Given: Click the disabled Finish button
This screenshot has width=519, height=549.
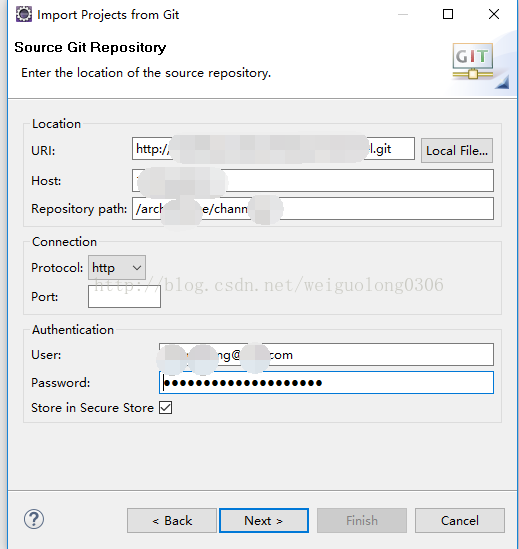Looking at the screenshot, I should coord(362,521).
